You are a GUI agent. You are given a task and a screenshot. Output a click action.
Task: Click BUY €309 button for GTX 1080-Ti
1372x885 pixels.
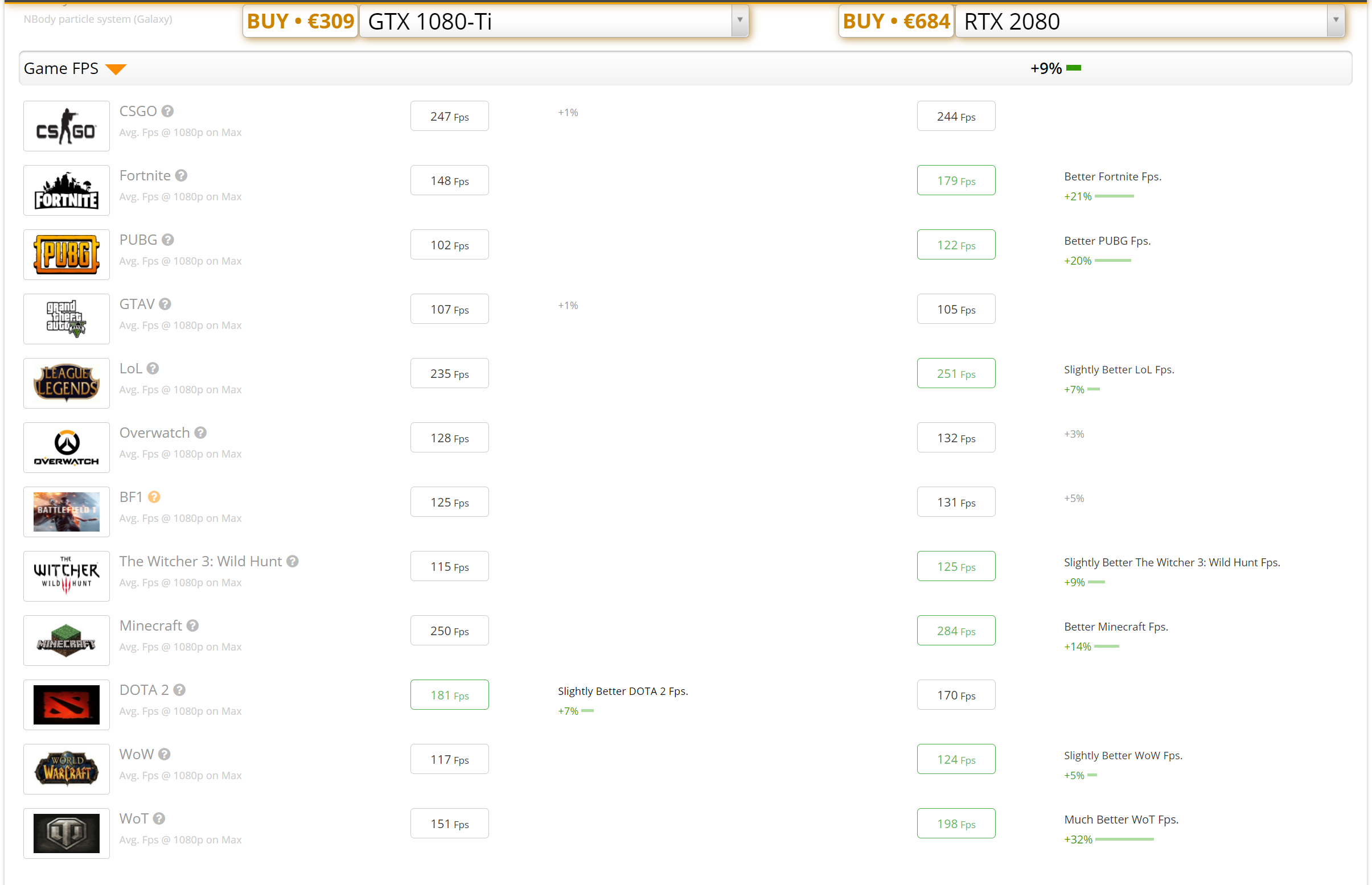click(300, 21)
